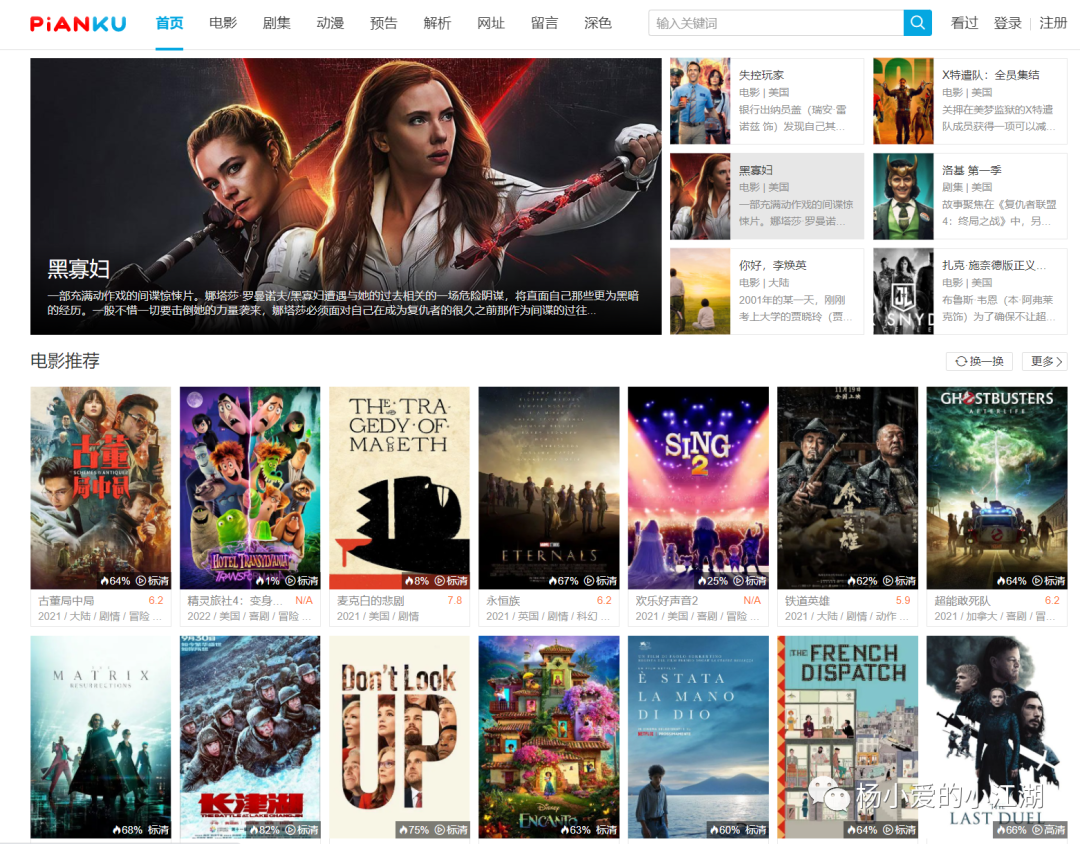Click the 铁道英雄 title link

click(x=807, y=601)
